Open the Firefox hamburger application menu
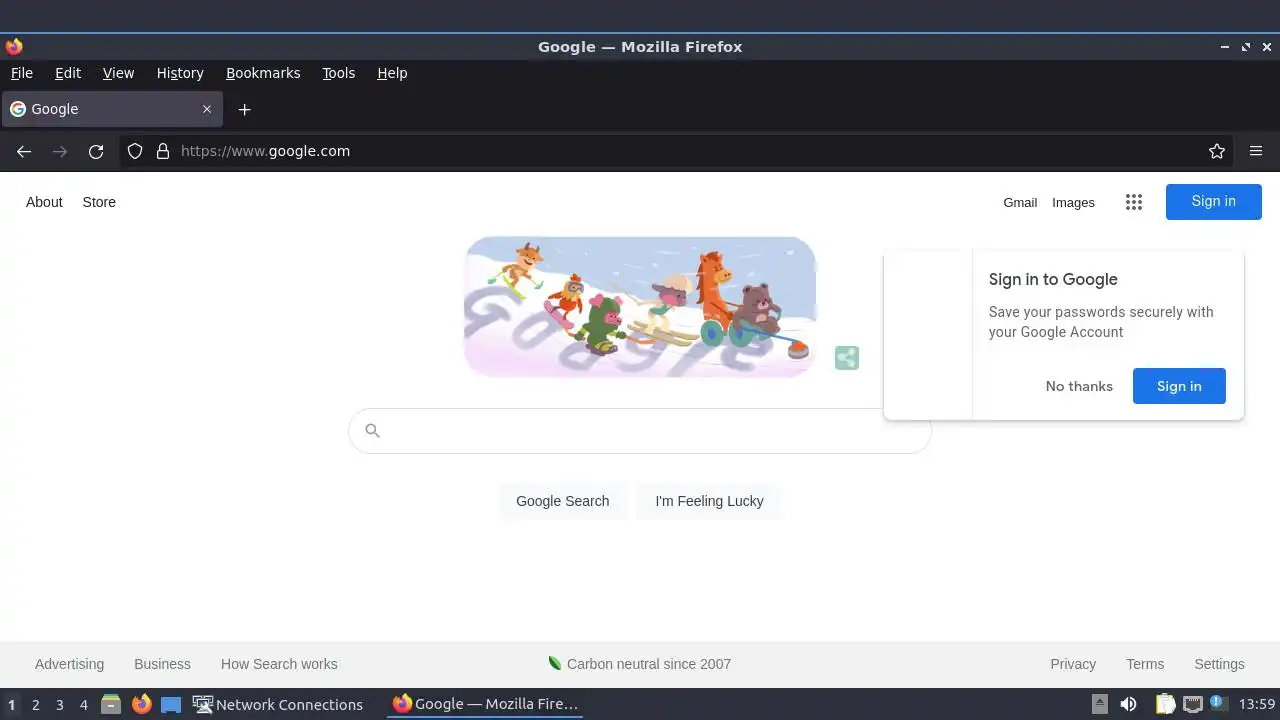Screen dimensions: 1280x720 point(1256,151)
